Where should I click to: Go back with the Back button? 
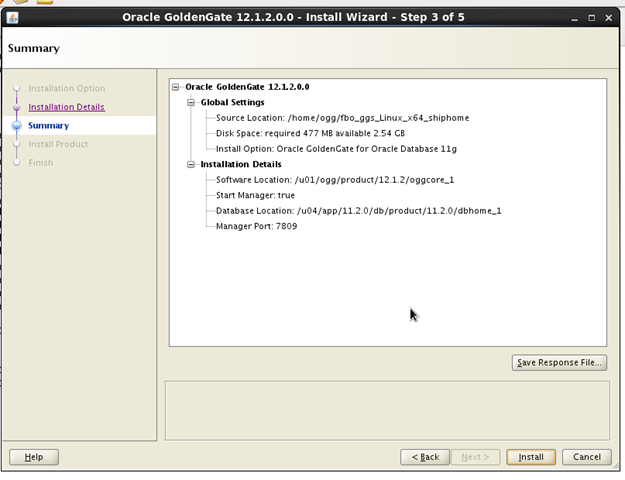425,457
